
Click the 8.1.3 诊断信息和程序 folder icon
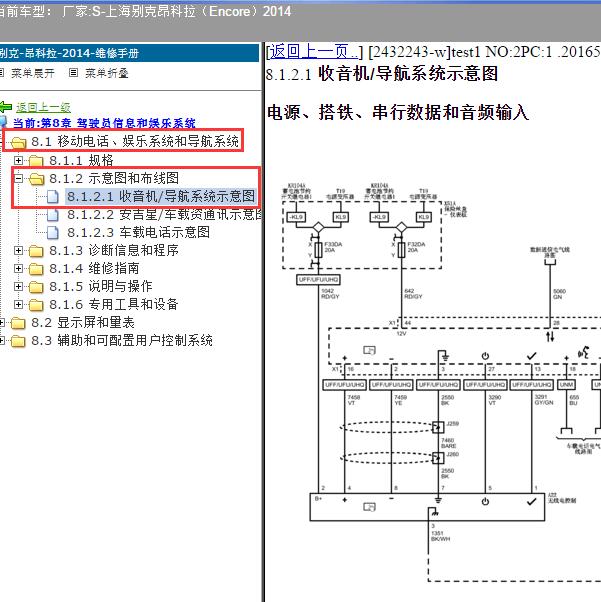(36, 251)
